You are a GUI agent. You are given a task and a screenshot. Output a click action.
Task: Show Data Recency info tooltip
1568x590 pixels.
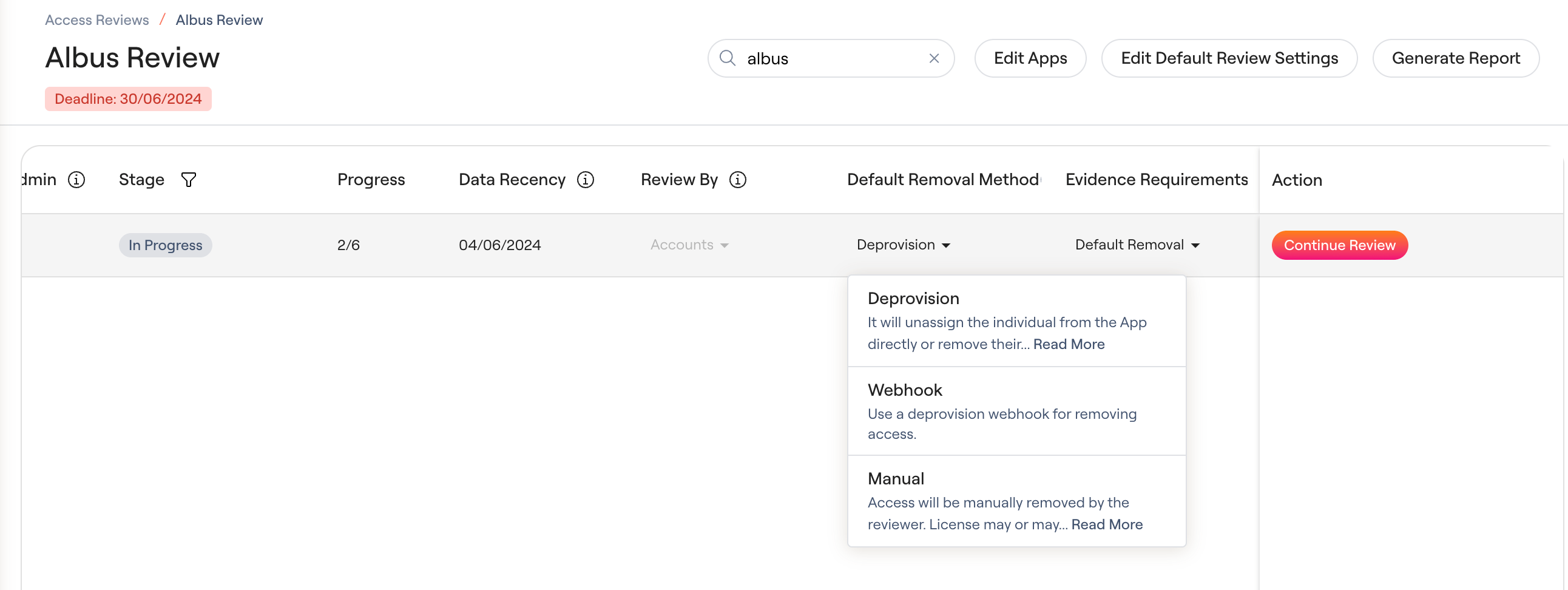pyautogui.click(x=585, y=180)
